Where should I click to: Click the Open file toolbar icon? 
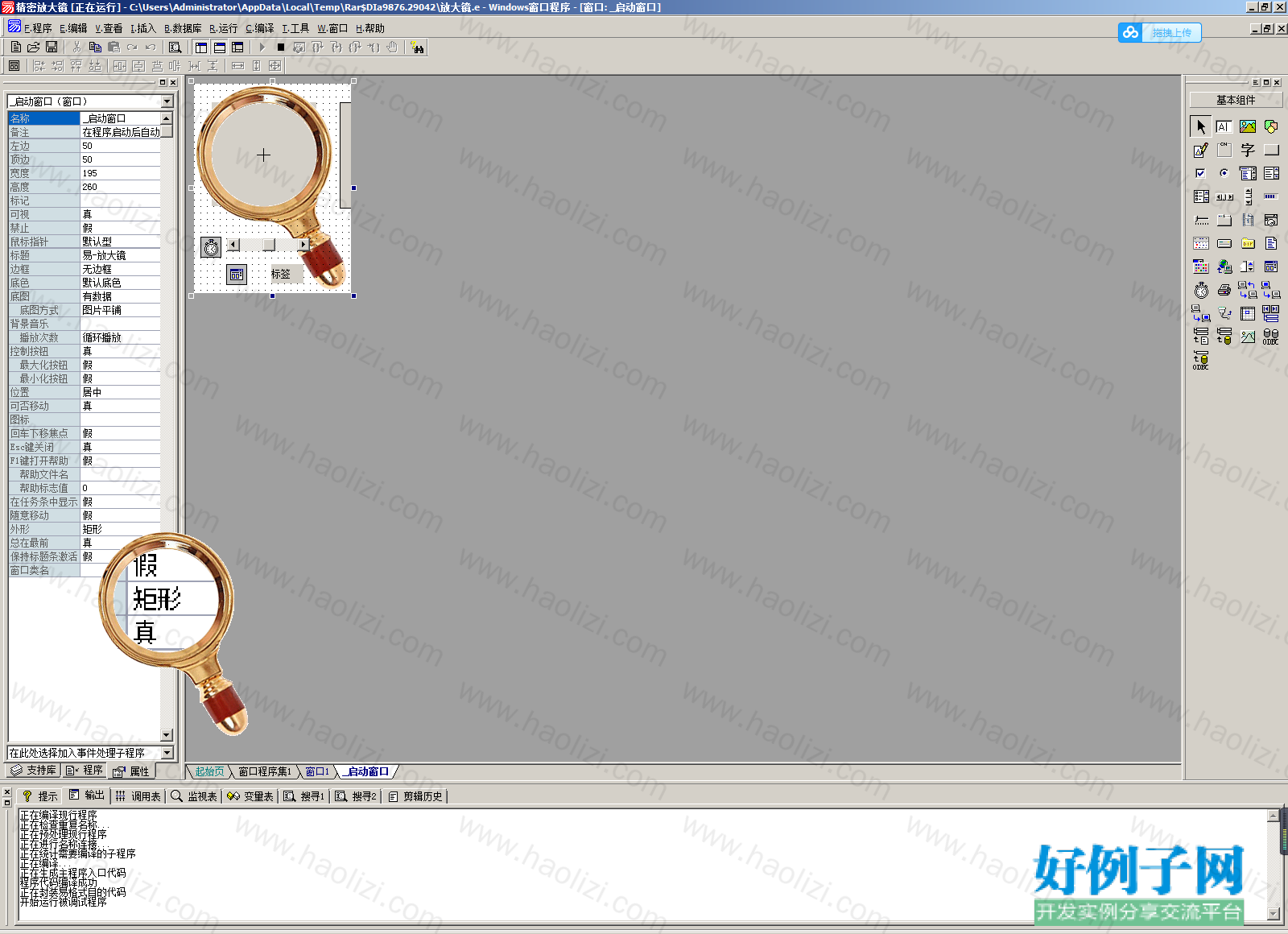click(34, 48)
